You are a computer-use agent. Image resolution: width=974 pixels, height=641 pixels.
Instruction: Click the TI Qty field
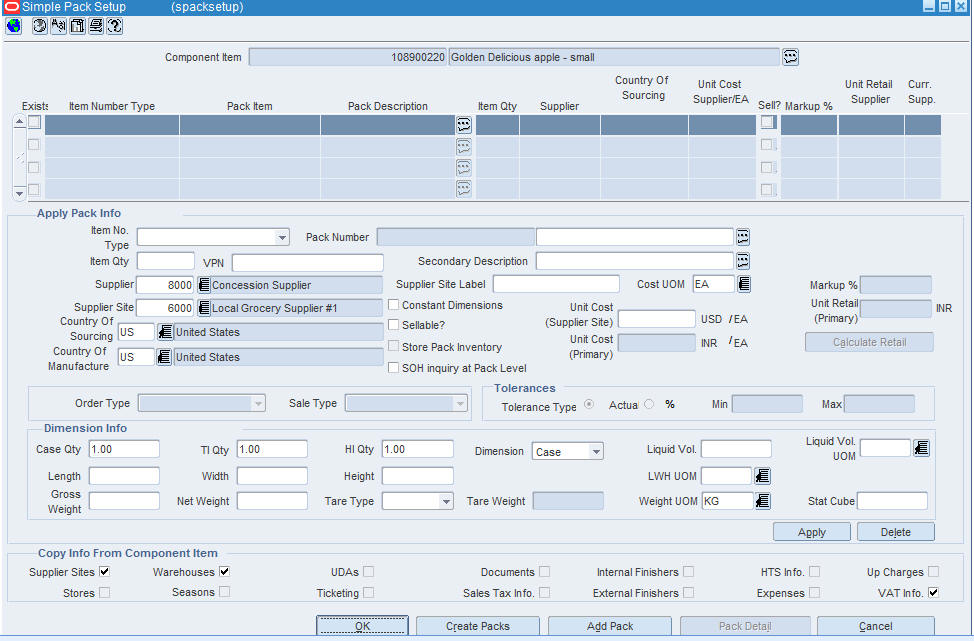272,449
